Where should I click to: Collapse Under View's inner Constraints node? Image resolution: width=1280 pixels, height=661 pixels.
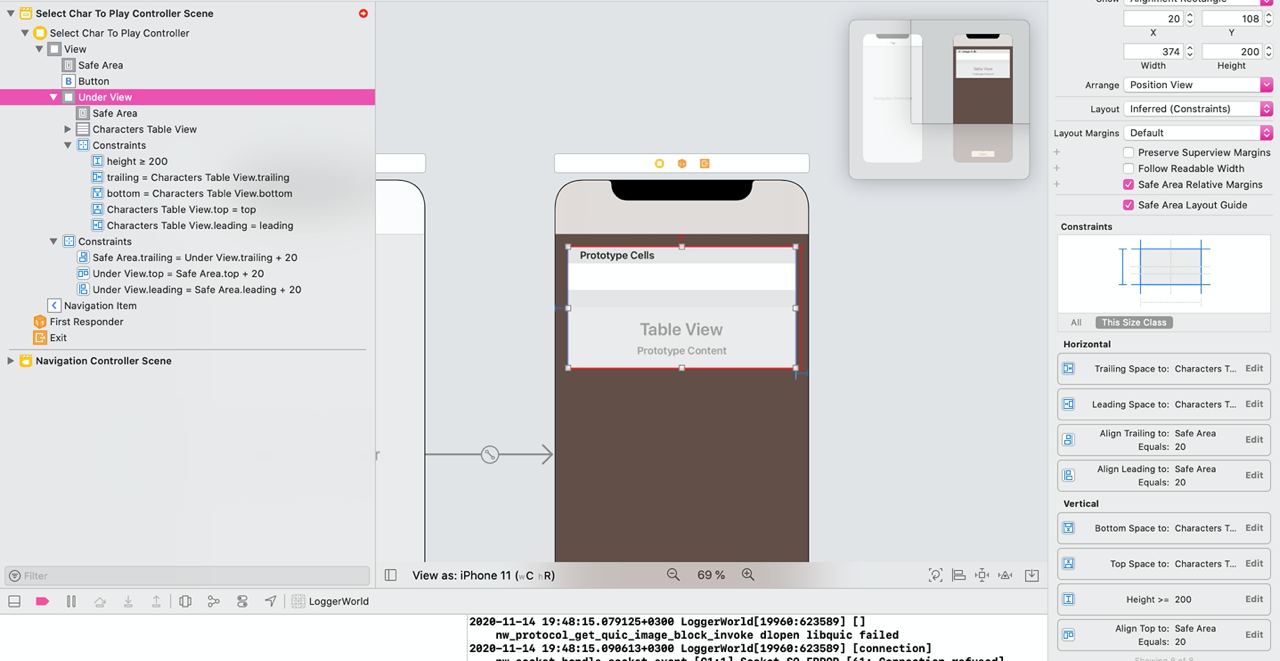(67, 145)
